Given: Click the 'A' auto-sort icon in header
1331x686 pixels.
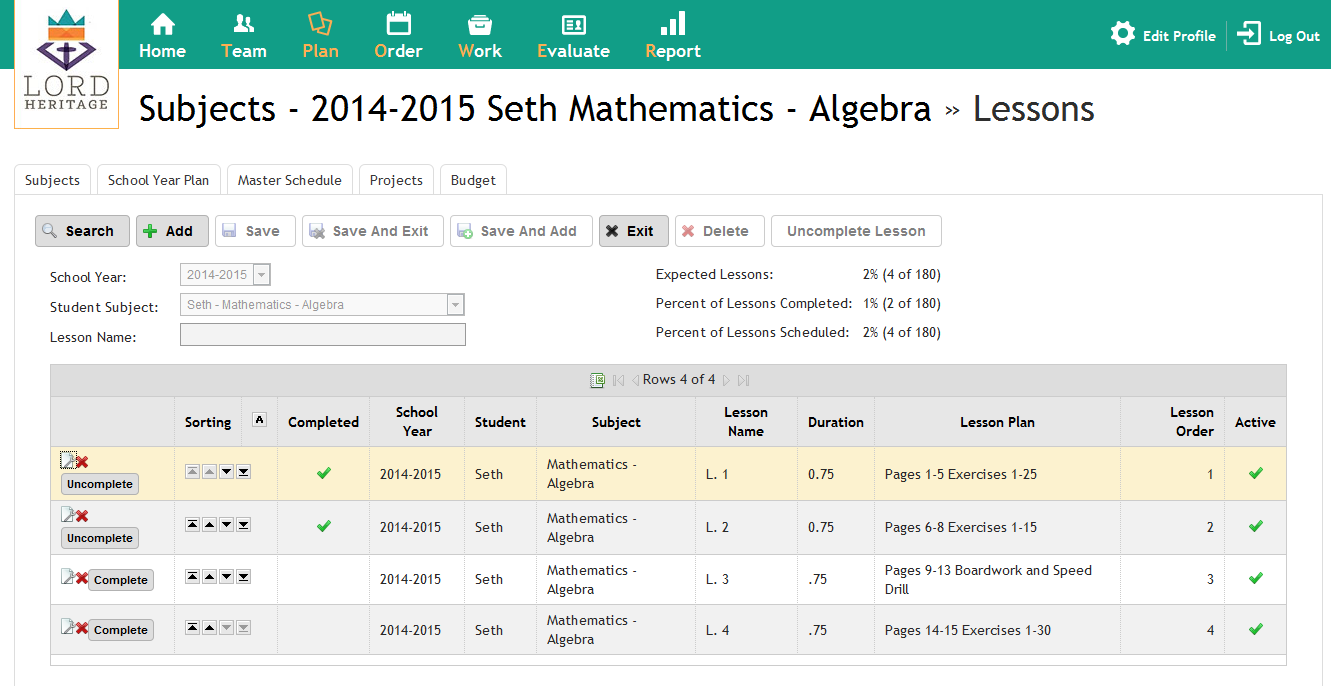Looking at the screenshot, I should click(259, 420).
